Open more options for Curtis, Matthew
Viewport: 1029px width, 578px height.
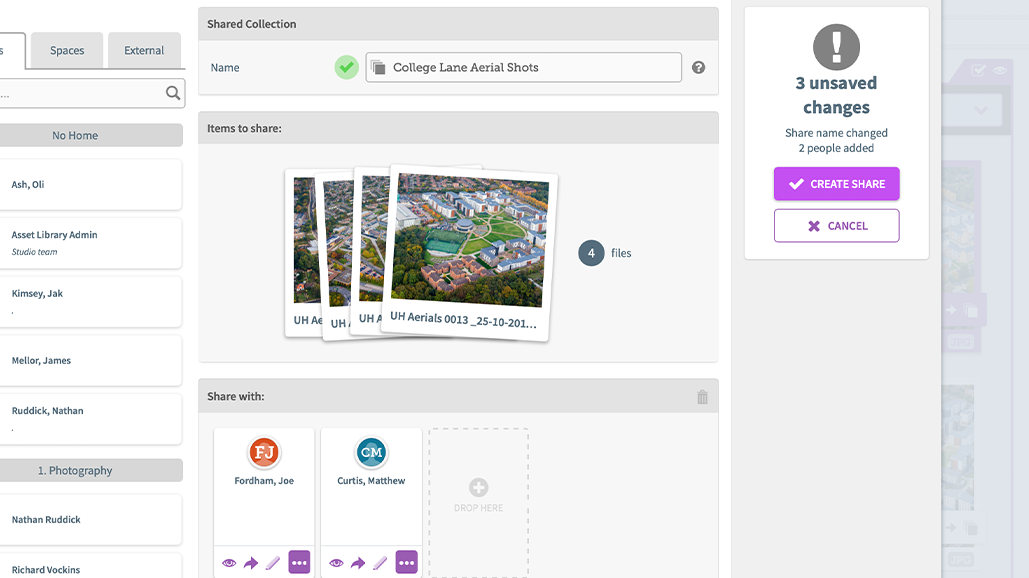click(406, 562)
